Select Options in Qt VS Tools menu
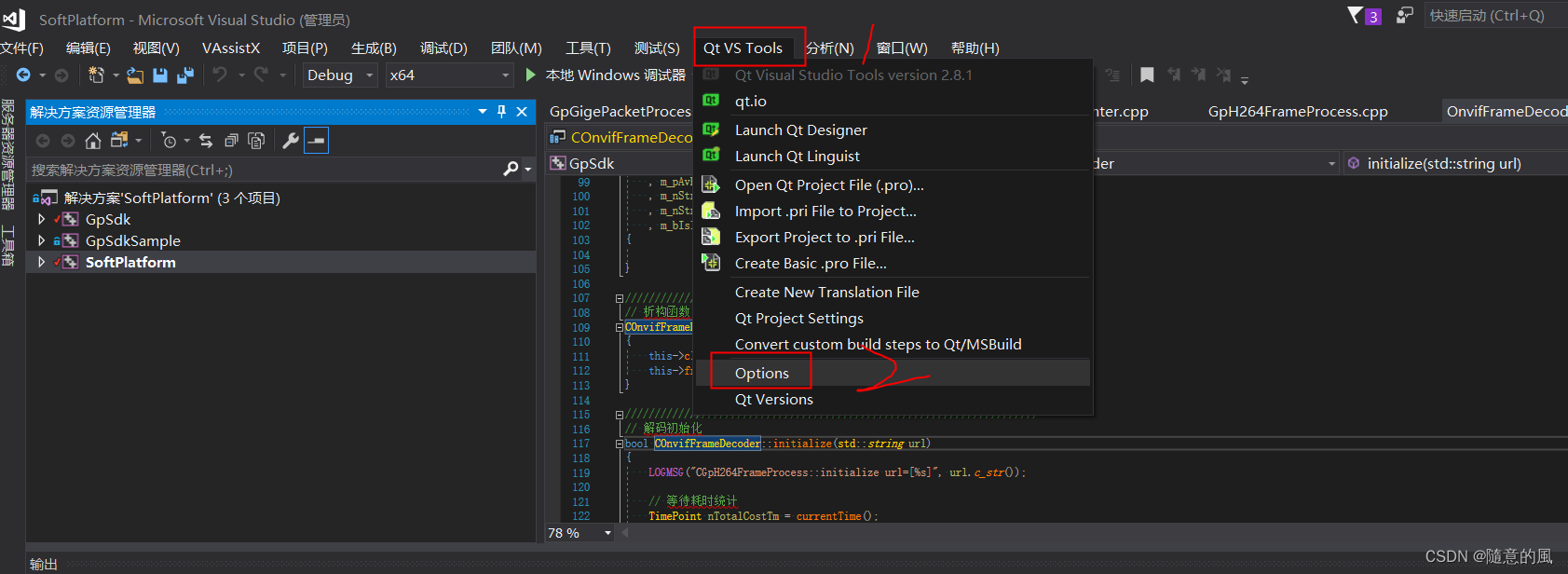 [893, 373]
